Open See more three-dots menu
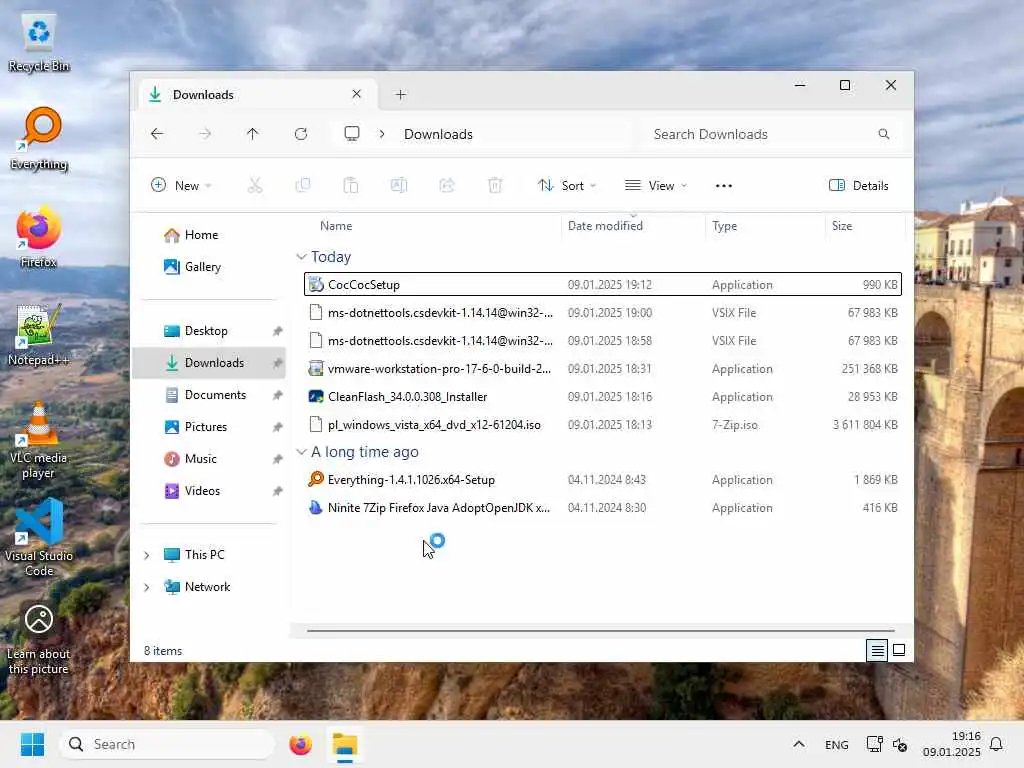Screen dimensions: 1024x768 [724, 185]
